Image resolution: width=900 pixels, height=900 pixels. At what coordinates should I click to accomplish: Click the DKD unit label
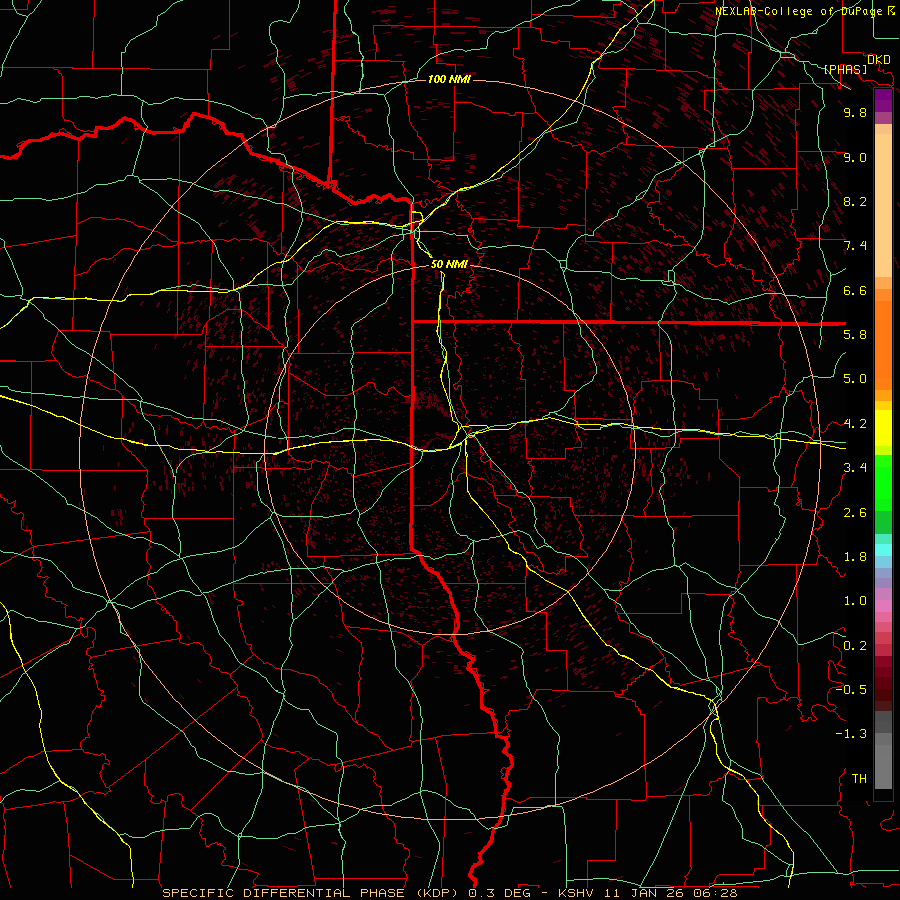[x=878, y=60]
